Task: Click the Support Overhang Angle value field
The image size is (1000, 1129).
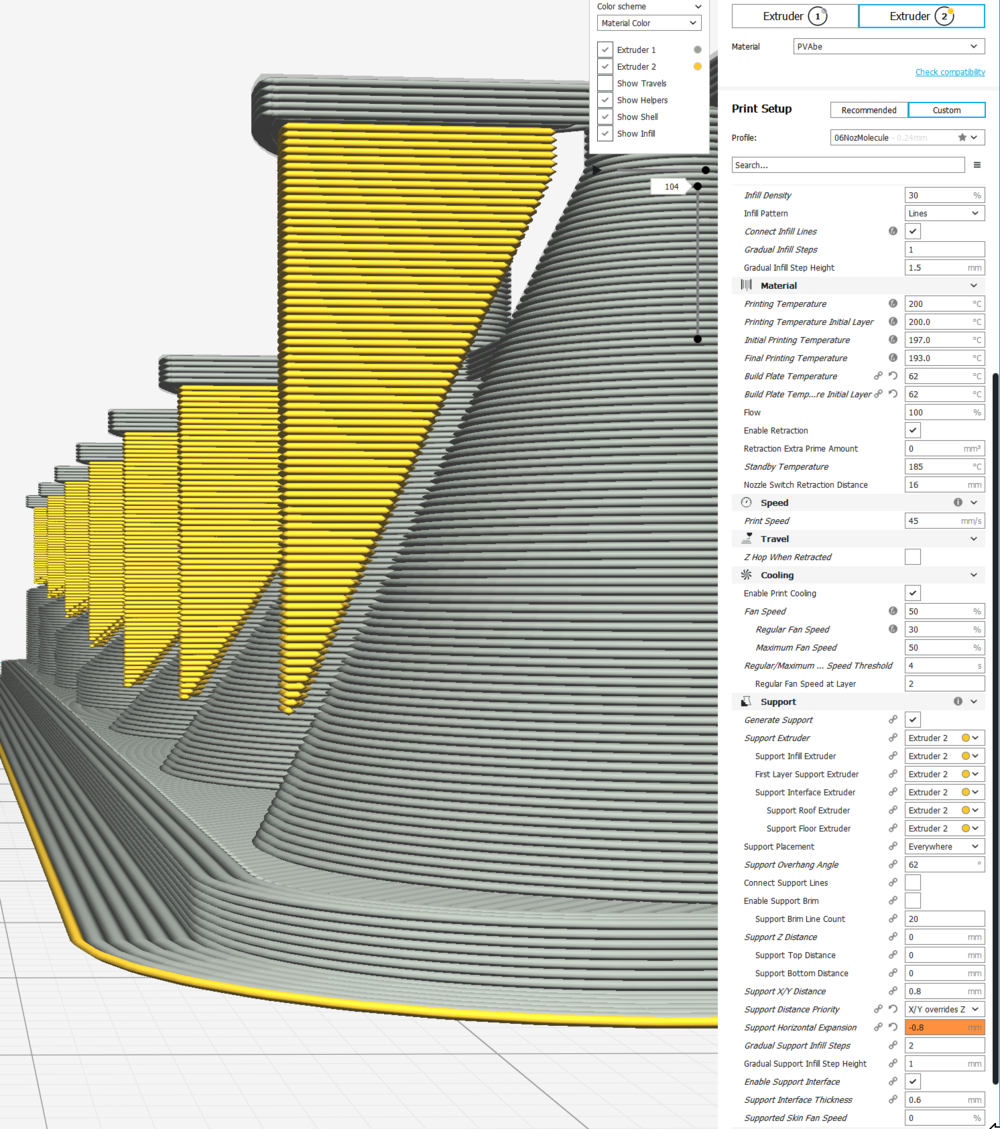Action: 945,865
